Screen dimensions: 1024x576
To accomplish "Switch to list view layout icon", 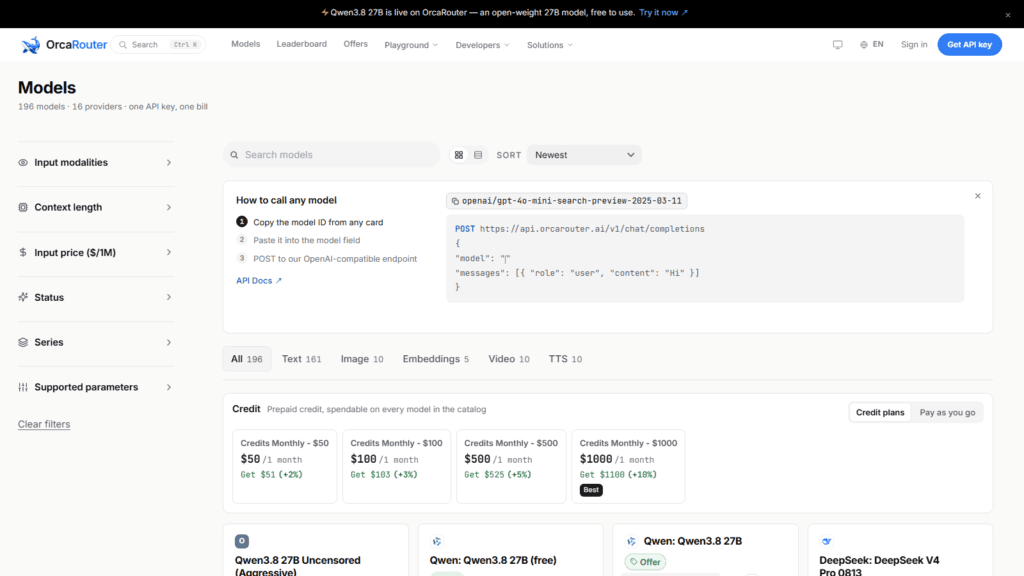I will pyautogui.click(x=478, y=155).
